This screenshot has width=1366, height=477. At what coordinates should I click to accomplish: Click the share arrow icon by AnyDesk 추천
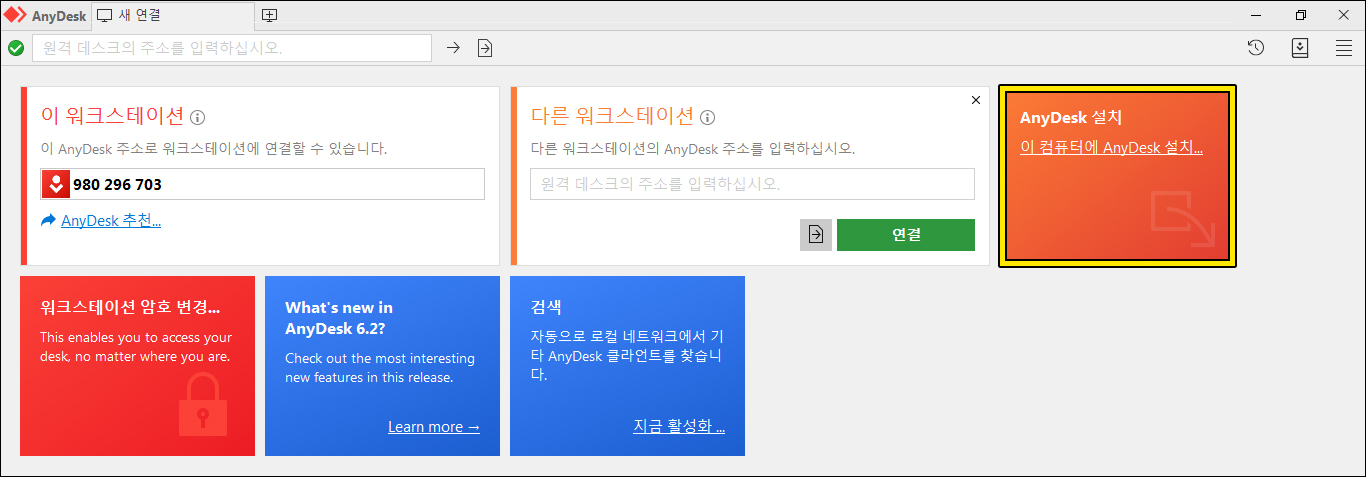pyautogui.click(x=49, y=220)
